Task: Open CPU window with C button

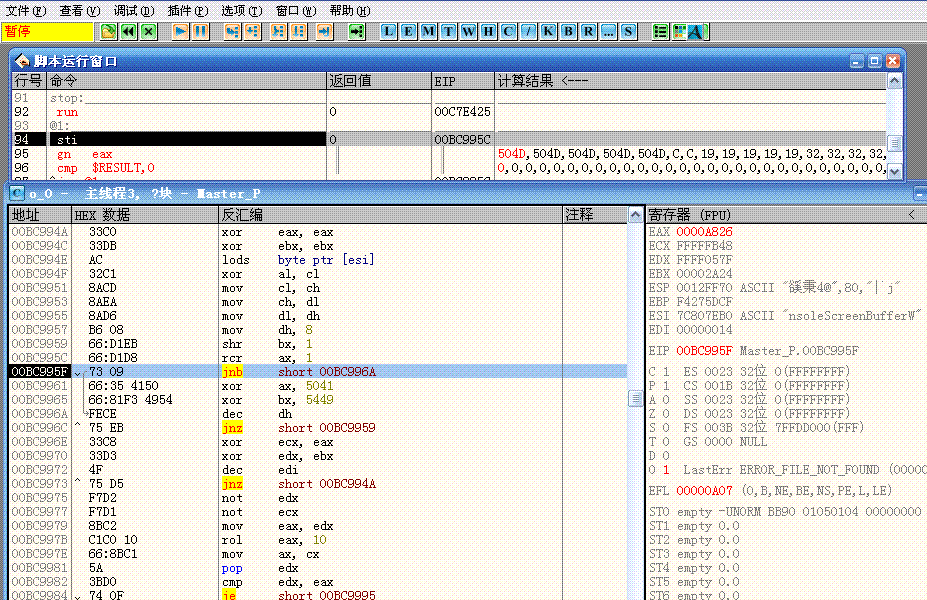Action: tap(508, 31)
